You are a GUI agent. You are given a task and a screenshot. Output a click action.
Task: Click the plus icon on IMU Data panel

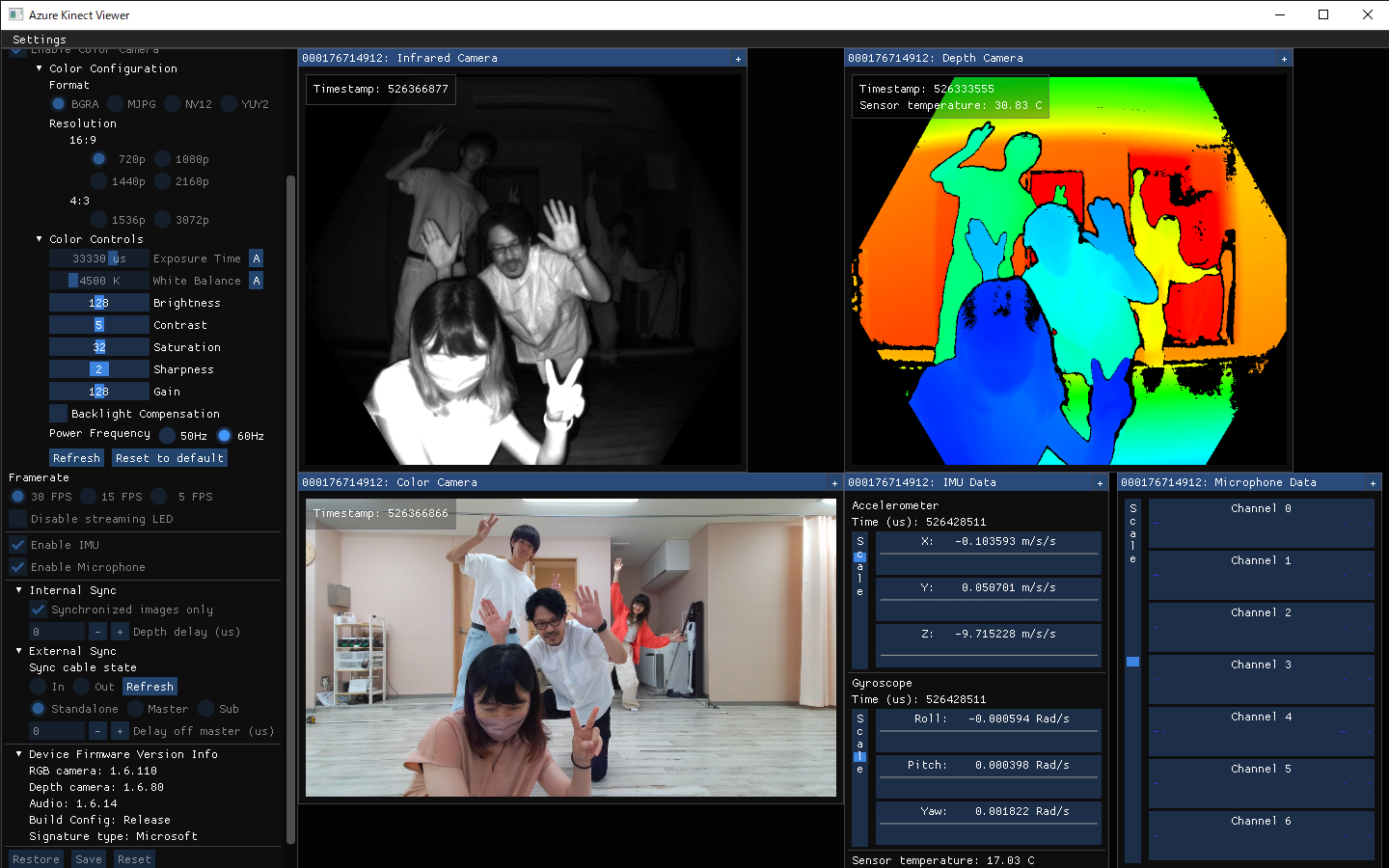tap(1100, 483)
